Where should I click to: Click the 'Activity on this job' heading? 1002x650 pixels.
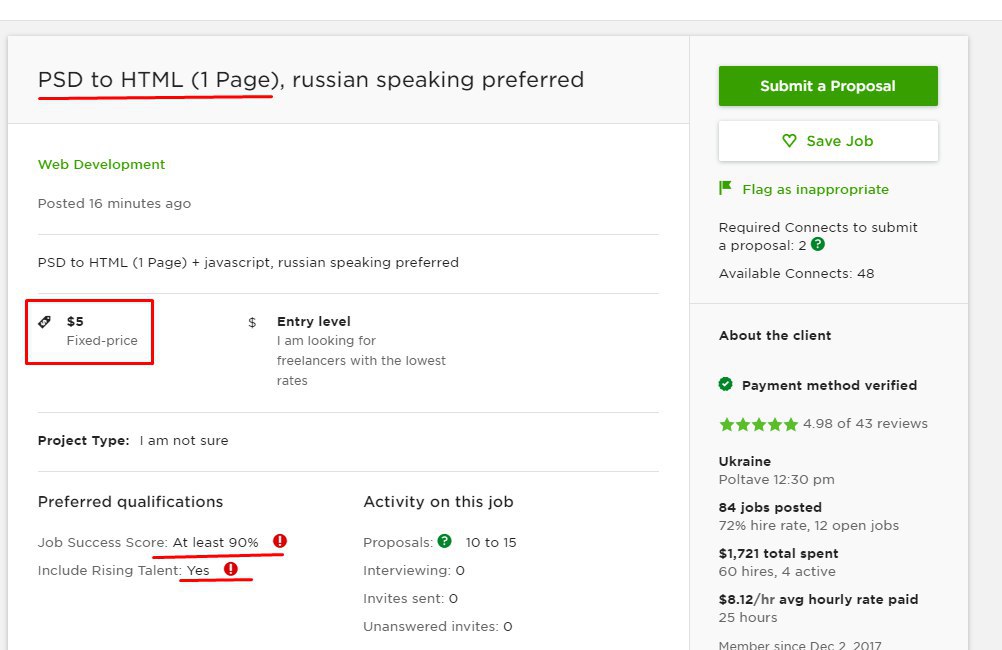(438, 502)
